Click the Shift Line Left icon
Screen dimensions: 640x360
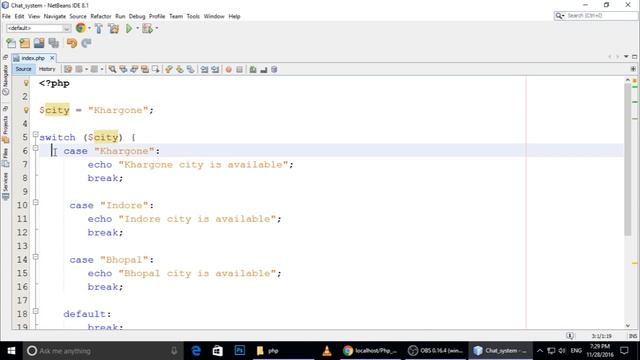coord(204,69)
